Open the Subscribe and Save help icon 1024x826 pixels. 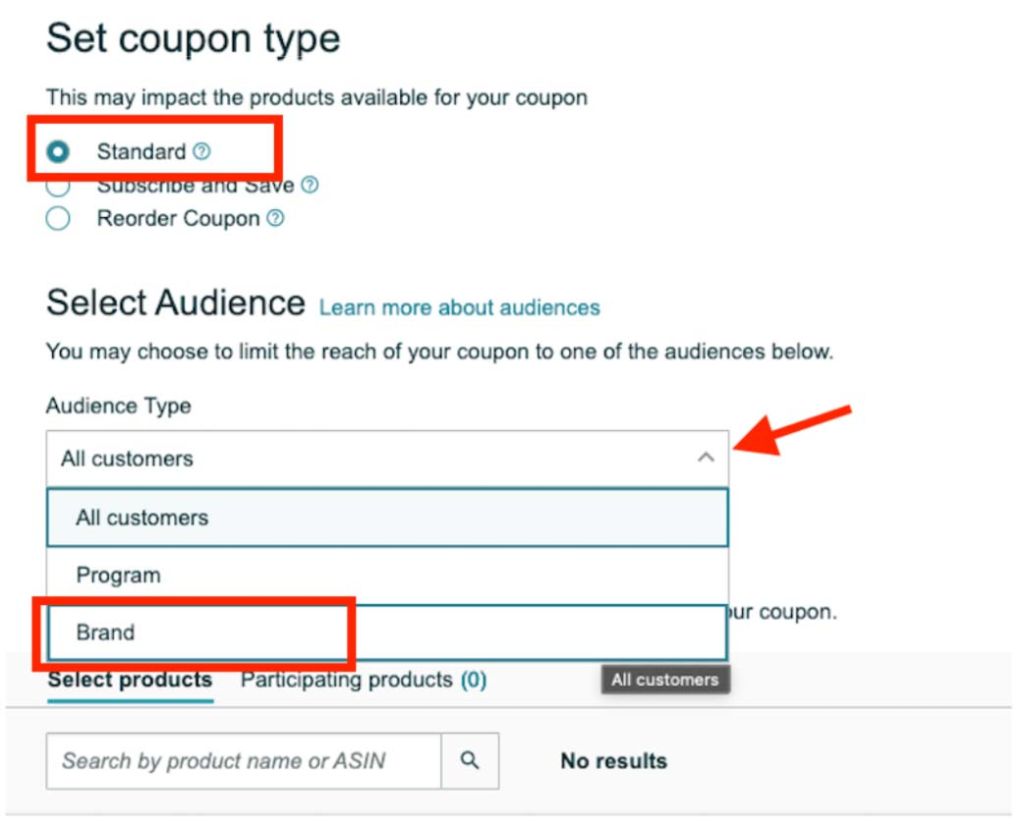tap(310, 185)
